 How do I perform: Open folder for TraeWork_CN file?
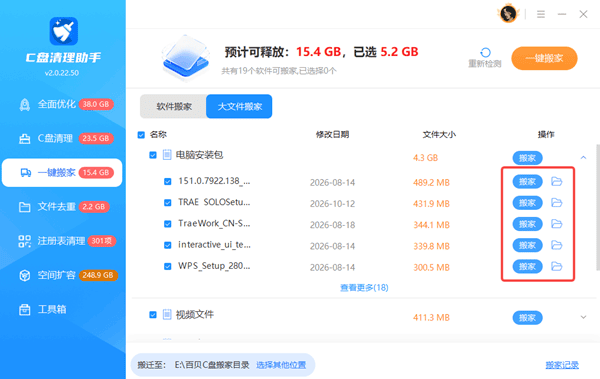click(557, 224)
